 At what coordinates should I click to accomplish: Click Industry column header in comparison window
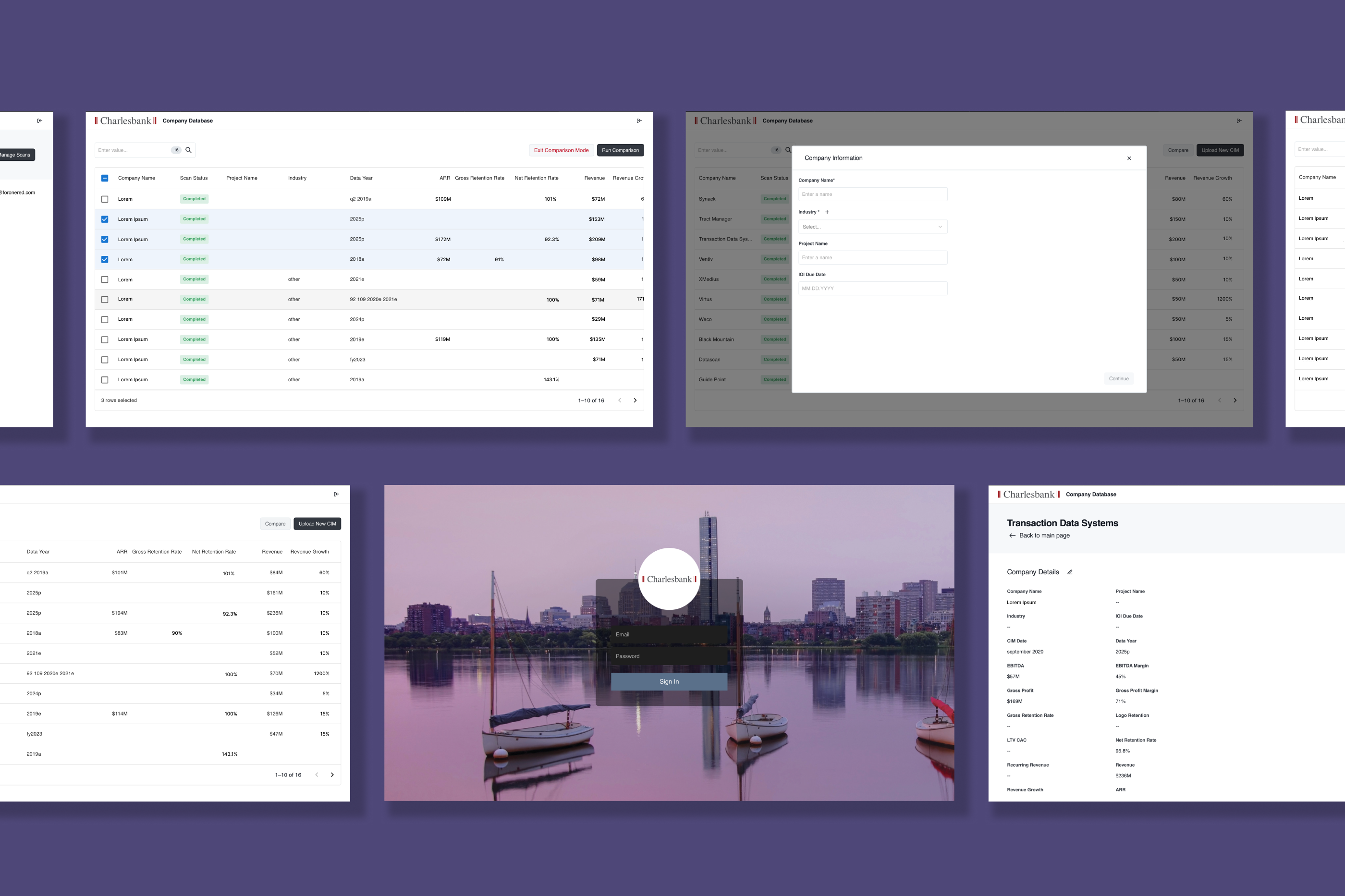(297, 178)
